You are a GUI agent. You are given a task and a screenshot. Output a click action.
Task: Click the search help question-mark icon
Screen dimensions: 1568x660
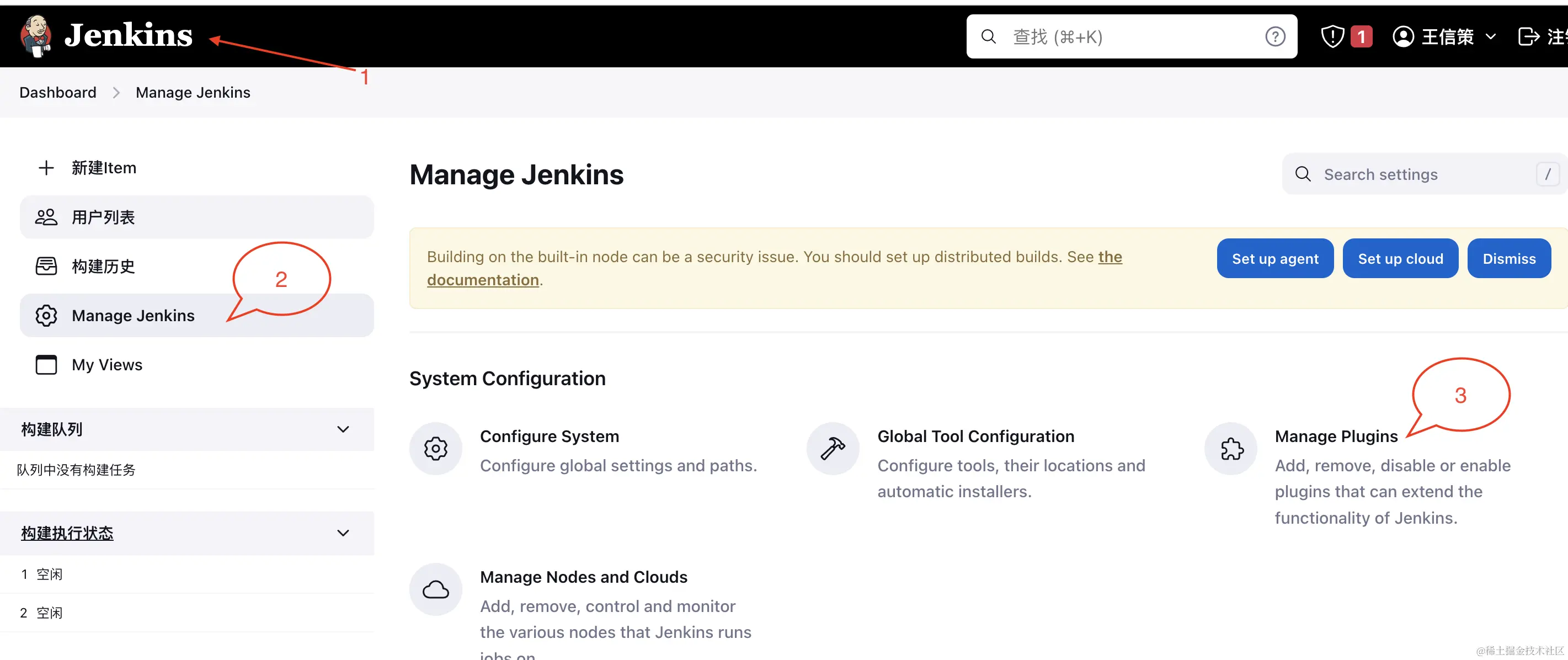(x=1274, y=37)
